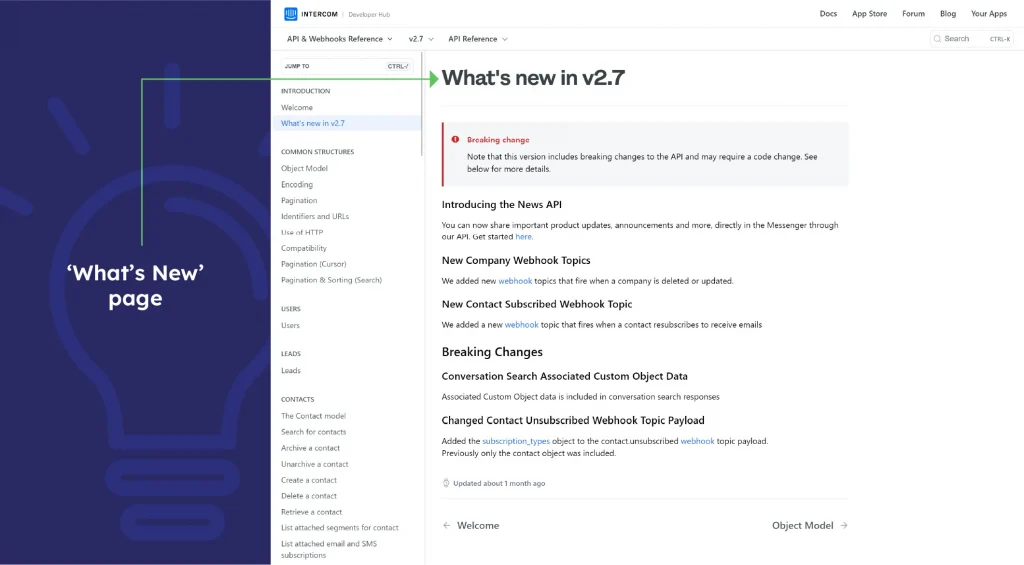Open Forum in top navigation
Viewport: 1024px width, 565px height.
point(913,14)
